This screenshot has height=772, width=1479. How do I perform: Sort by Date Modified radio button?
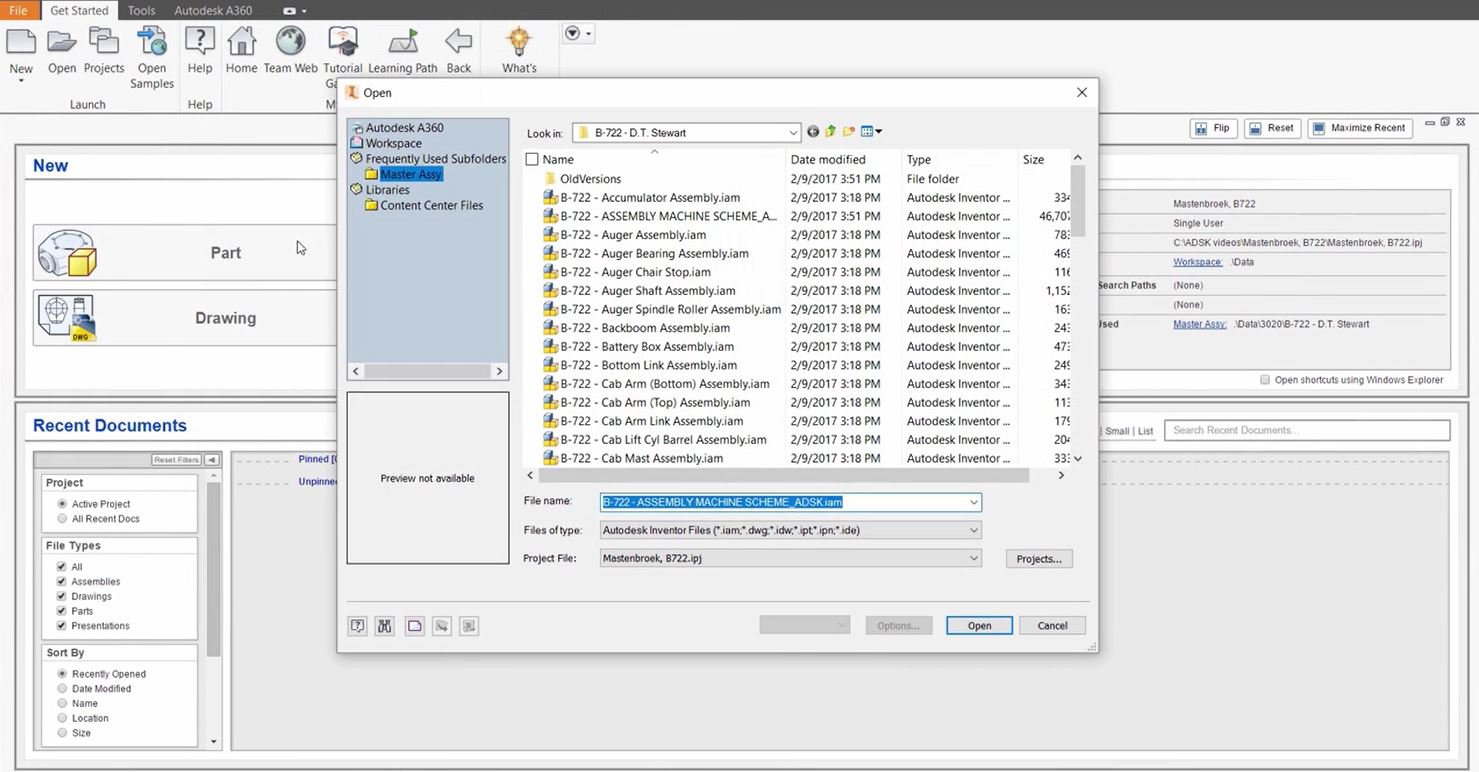click(63, 689)
